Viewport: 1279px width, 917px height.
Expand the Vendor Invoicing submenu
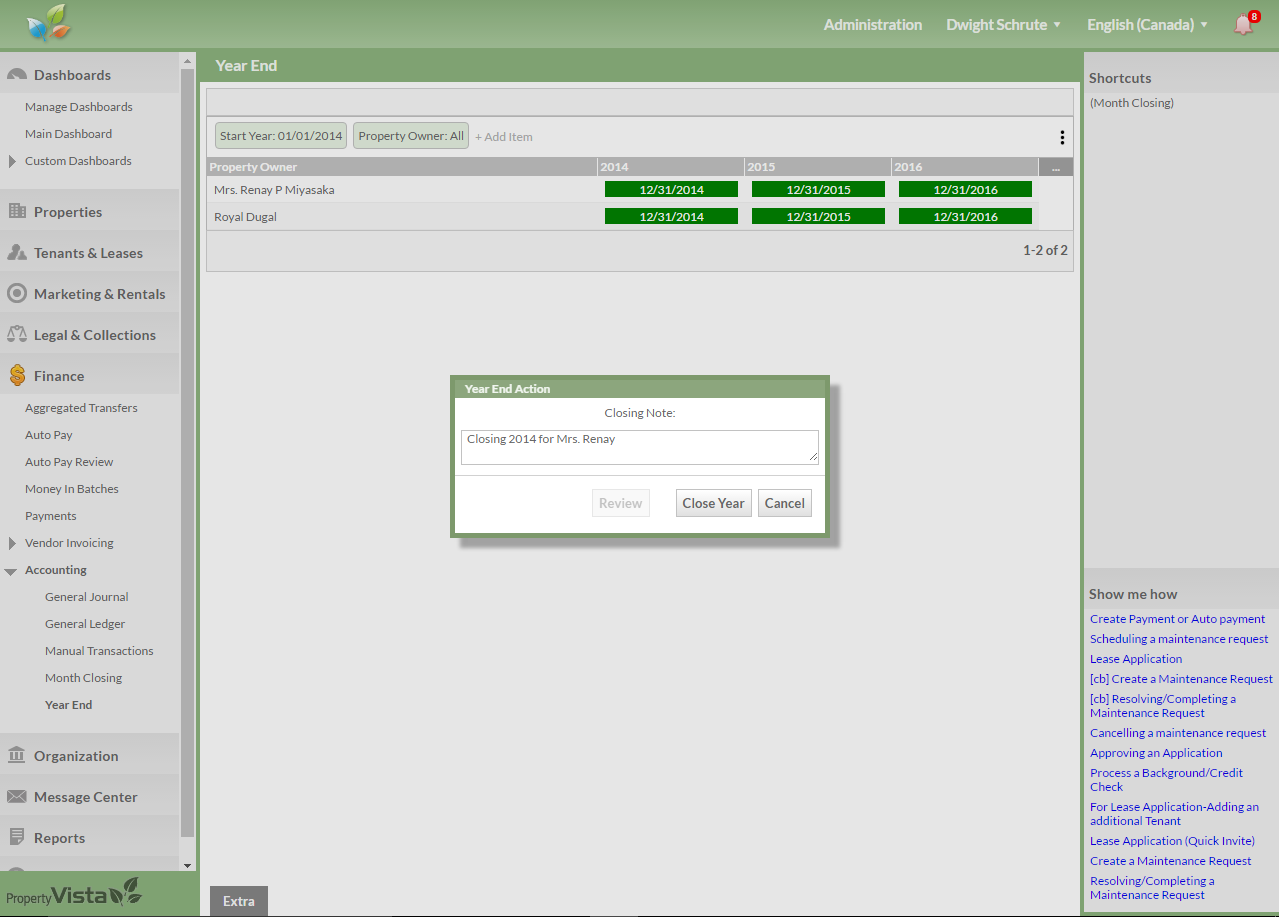tap(12, 543)
